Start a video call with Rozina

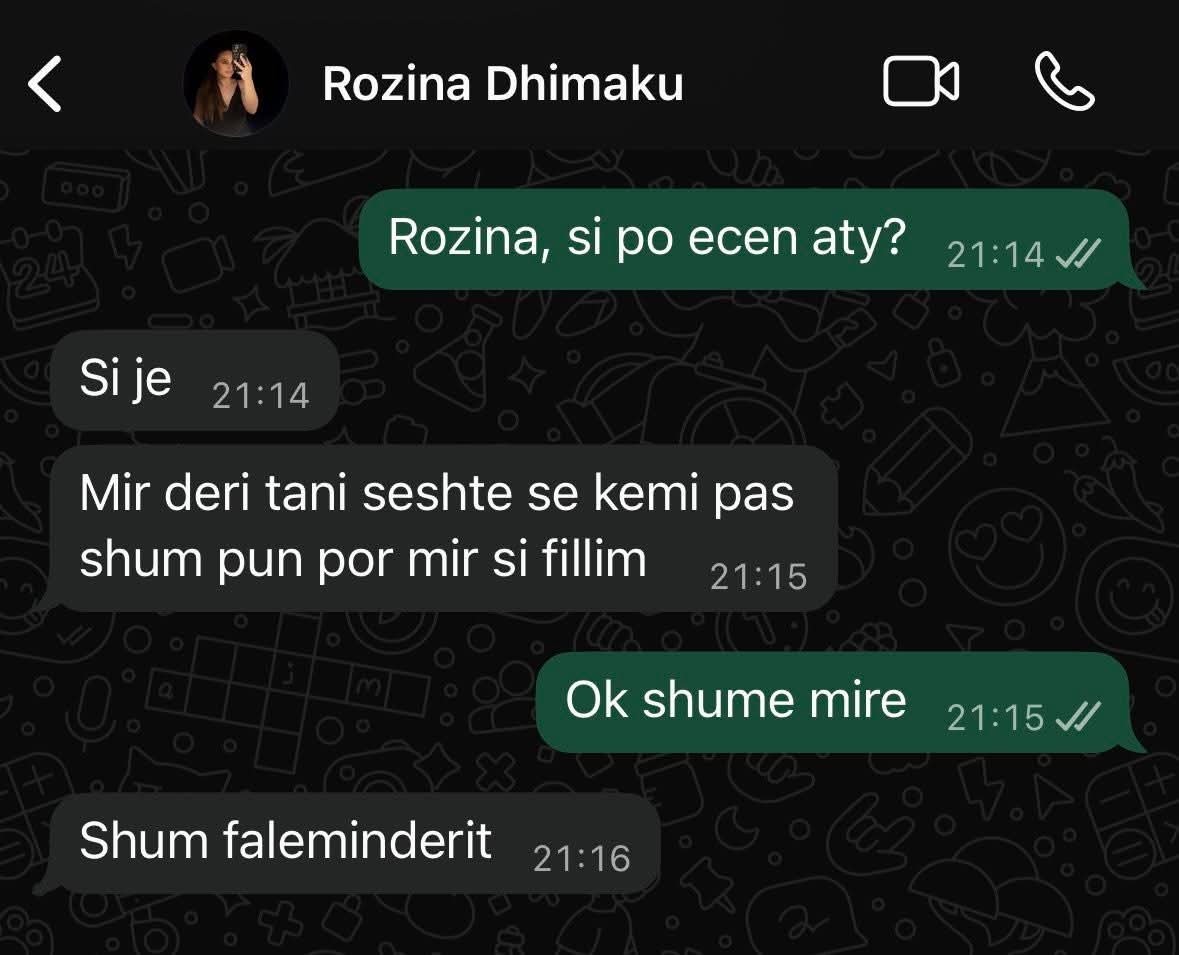tap(920, 81)
